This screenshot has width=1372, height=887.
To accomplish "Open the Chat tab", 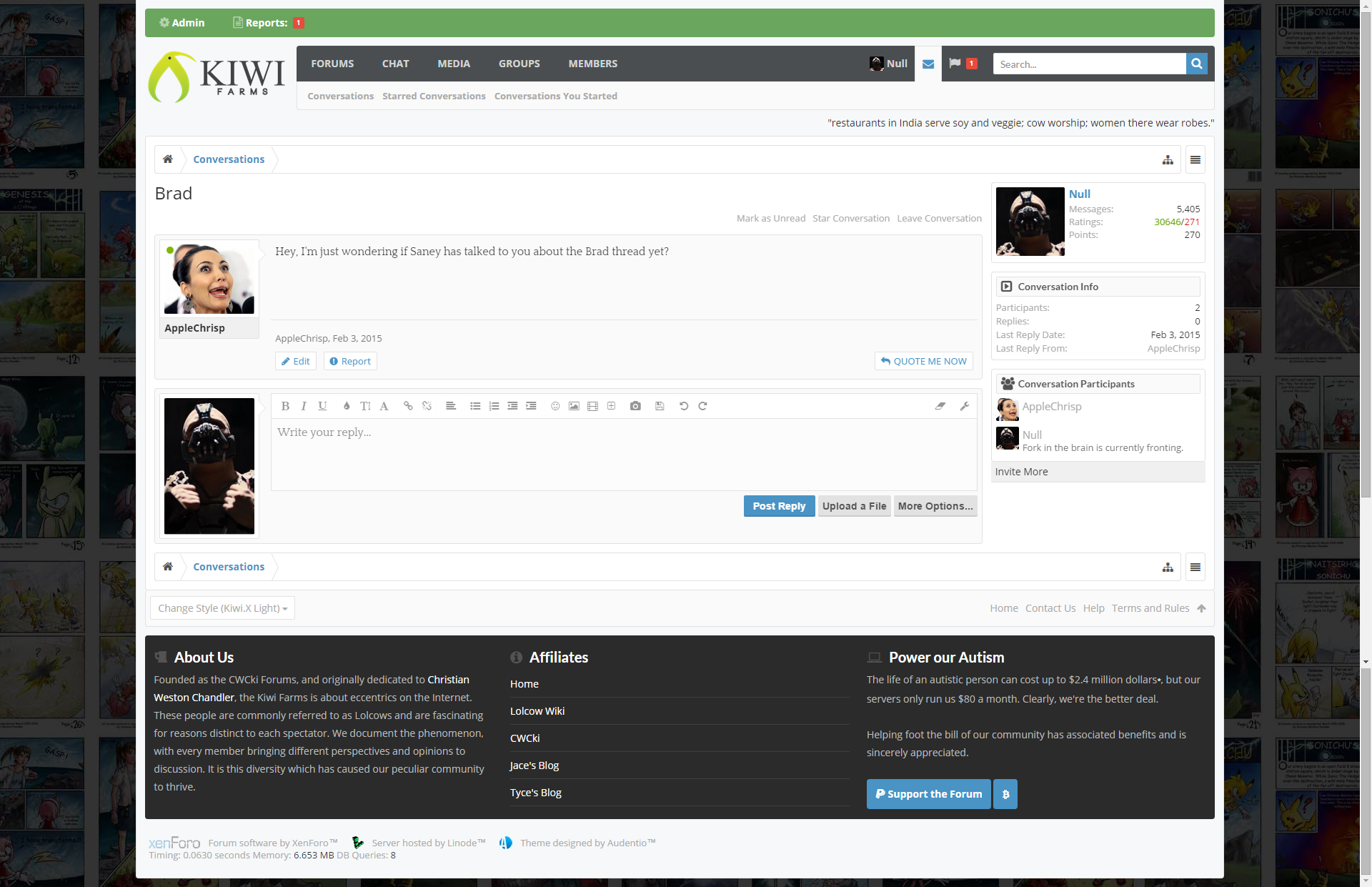I will [x=395, y=64].
